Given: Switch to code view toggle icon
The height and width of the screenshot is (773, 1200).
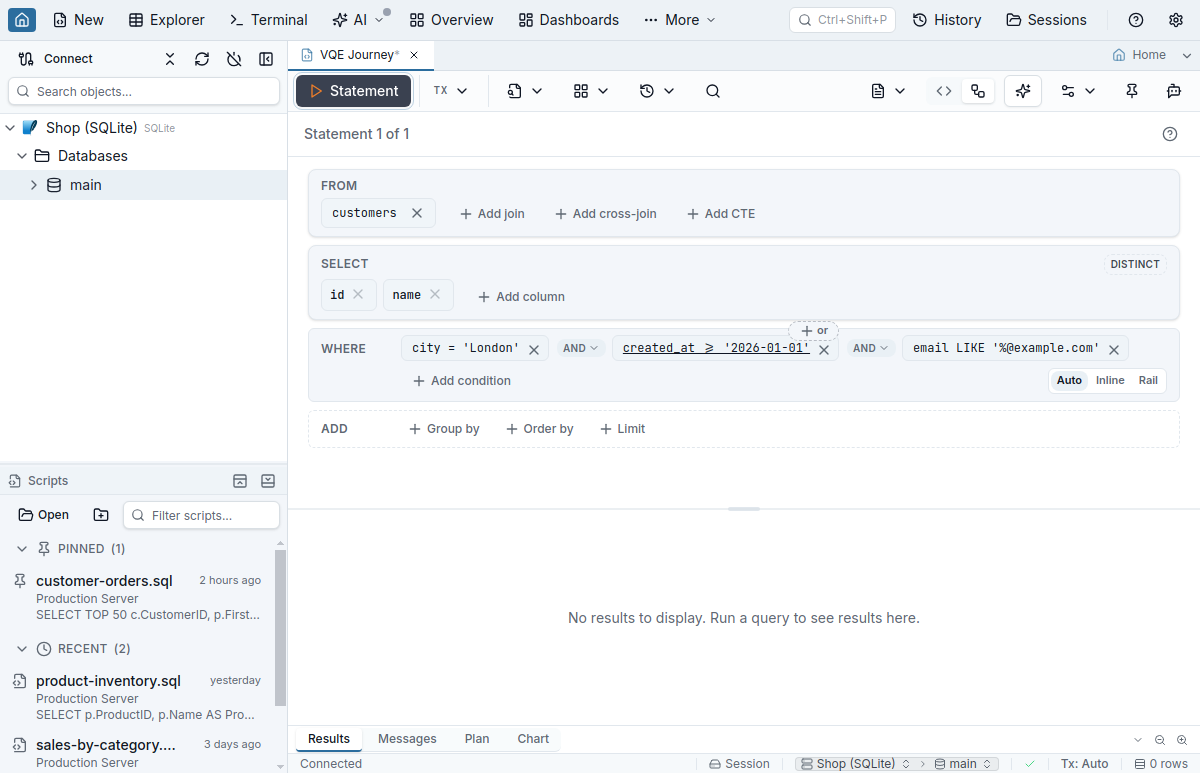Looking at the screenshot, I should coord(943,91).
